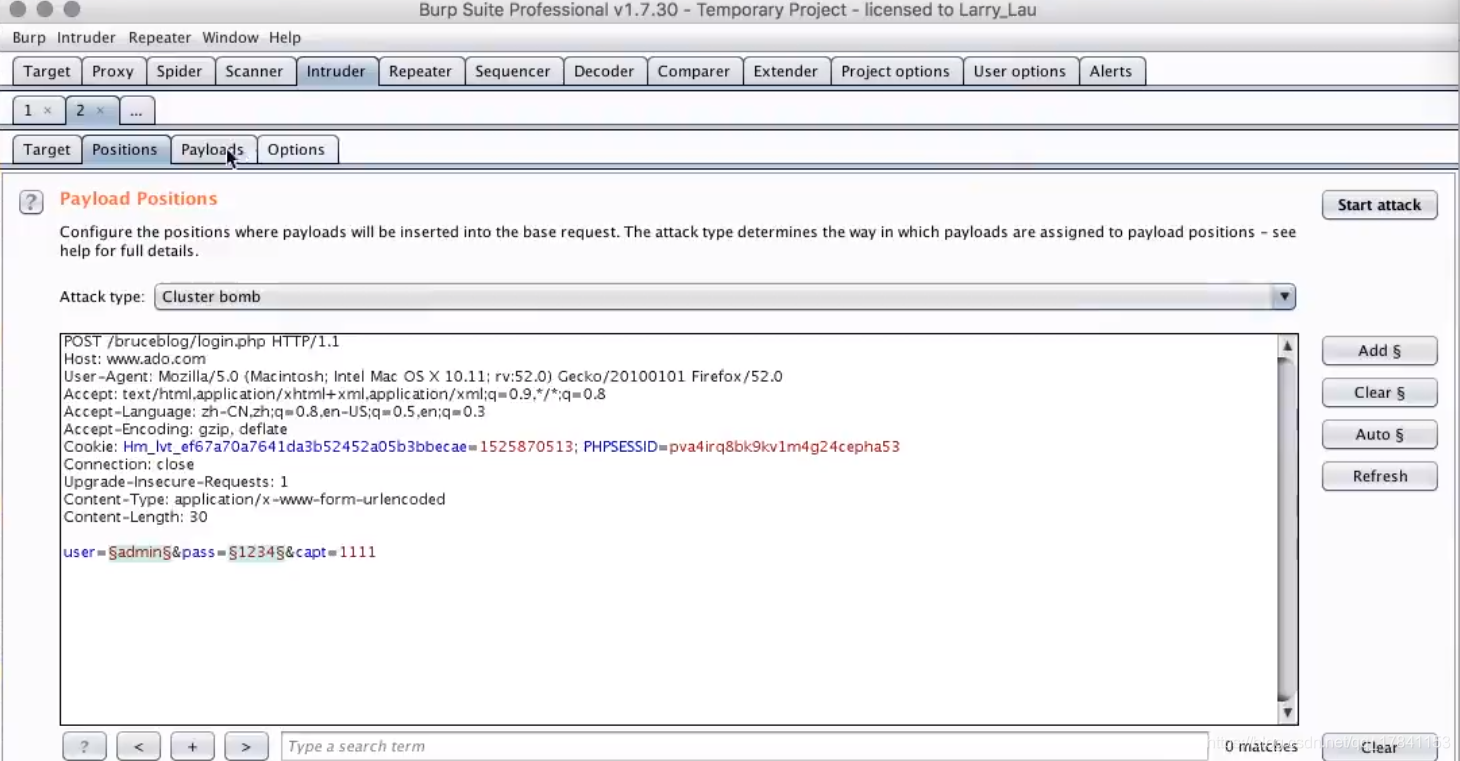
Task: Click the PHPSESSID cookie value
Action: point(784,447)
